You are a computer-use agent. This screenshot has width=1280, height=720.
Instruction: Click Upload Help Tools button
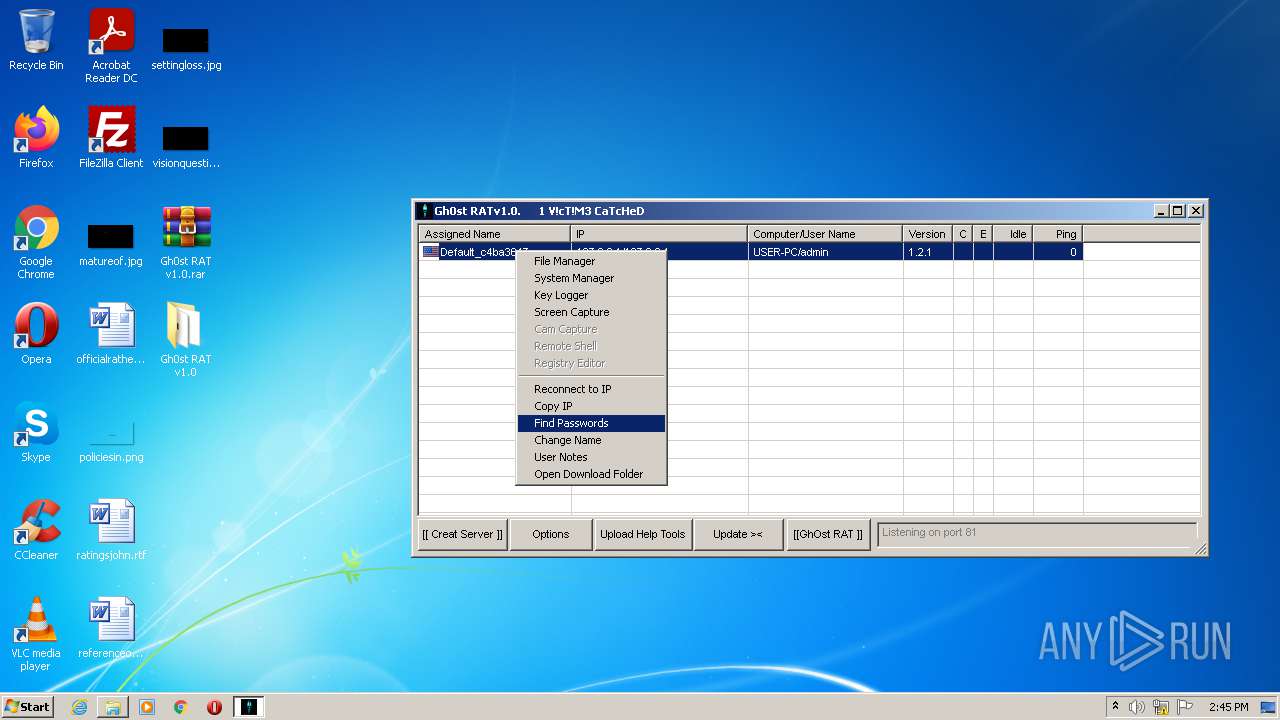[x=643, y=534]
